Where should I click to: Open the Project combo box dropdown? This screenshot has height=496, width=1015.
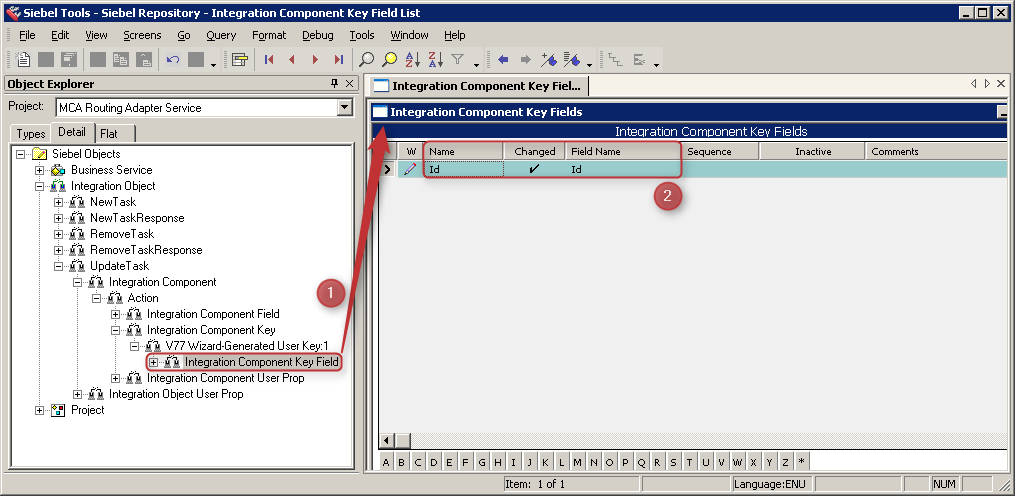click(x=345, y=107)
